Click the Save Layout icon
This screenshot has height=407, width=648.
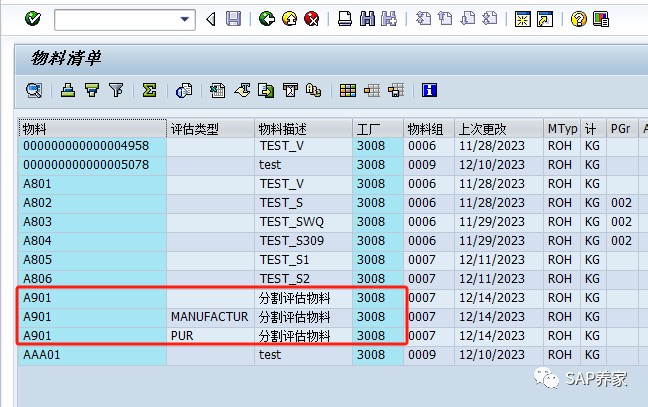tap(396, 90)
